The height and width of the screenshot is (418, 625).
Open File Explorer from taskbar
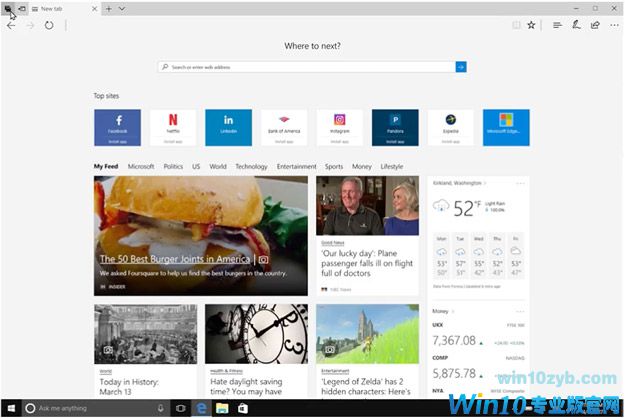pyautogui.click(x=222, y=408)
